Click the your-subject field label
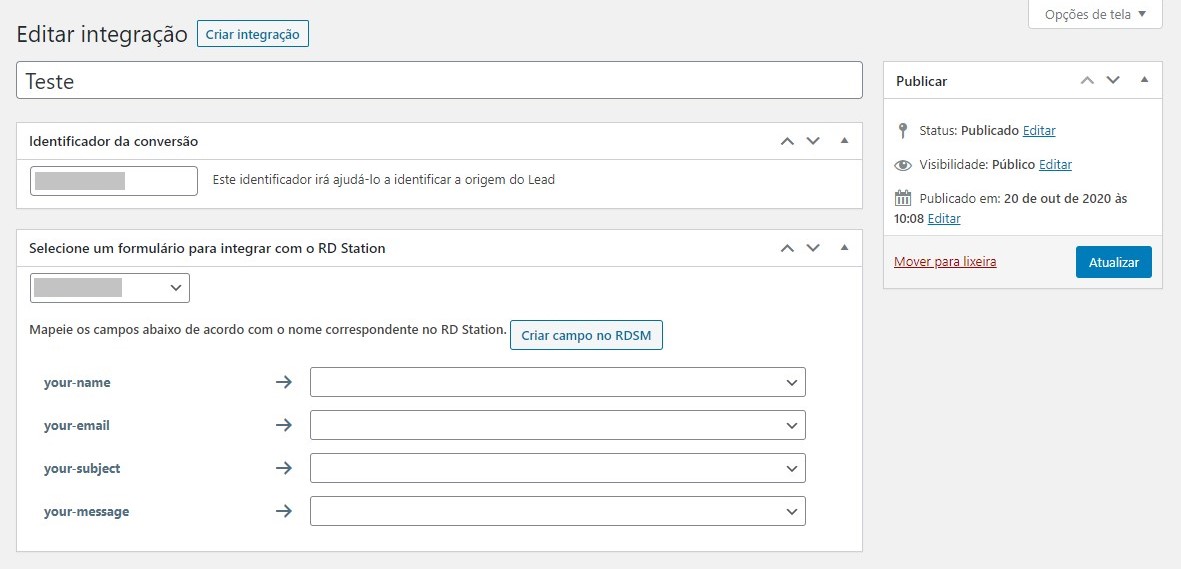This screenshot has height=569, width=1181. [x=82, y=469]
